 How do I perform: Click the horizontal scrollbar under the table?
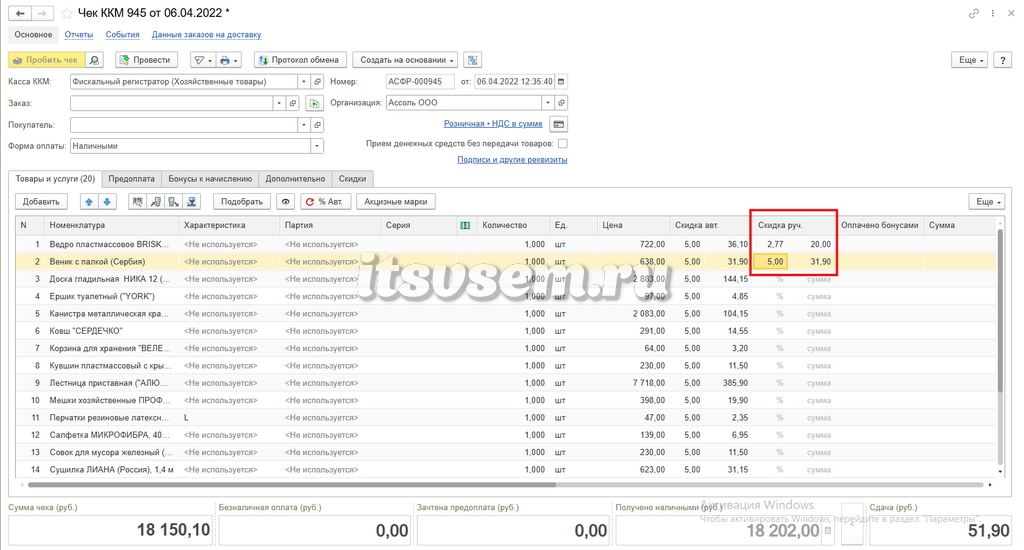(292, 485)
